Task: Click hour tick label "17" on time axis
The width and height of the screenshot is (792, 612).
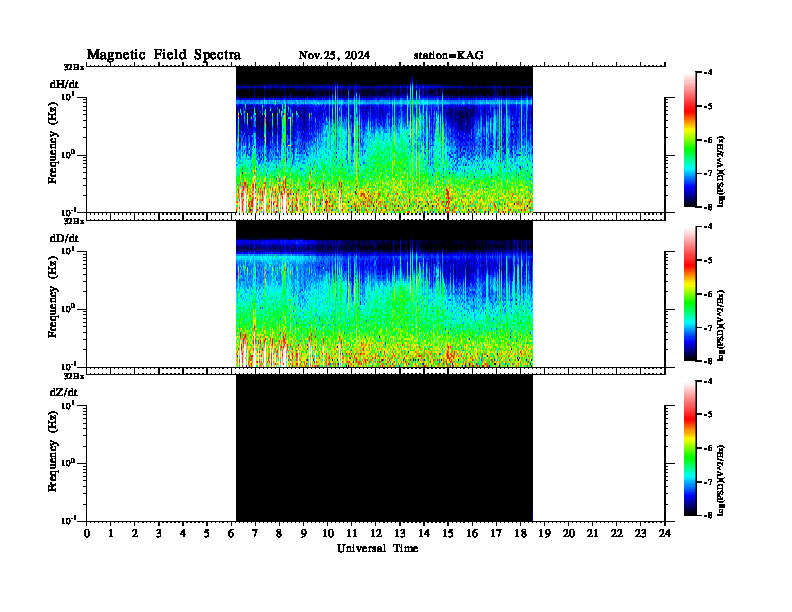Action: 496,534
